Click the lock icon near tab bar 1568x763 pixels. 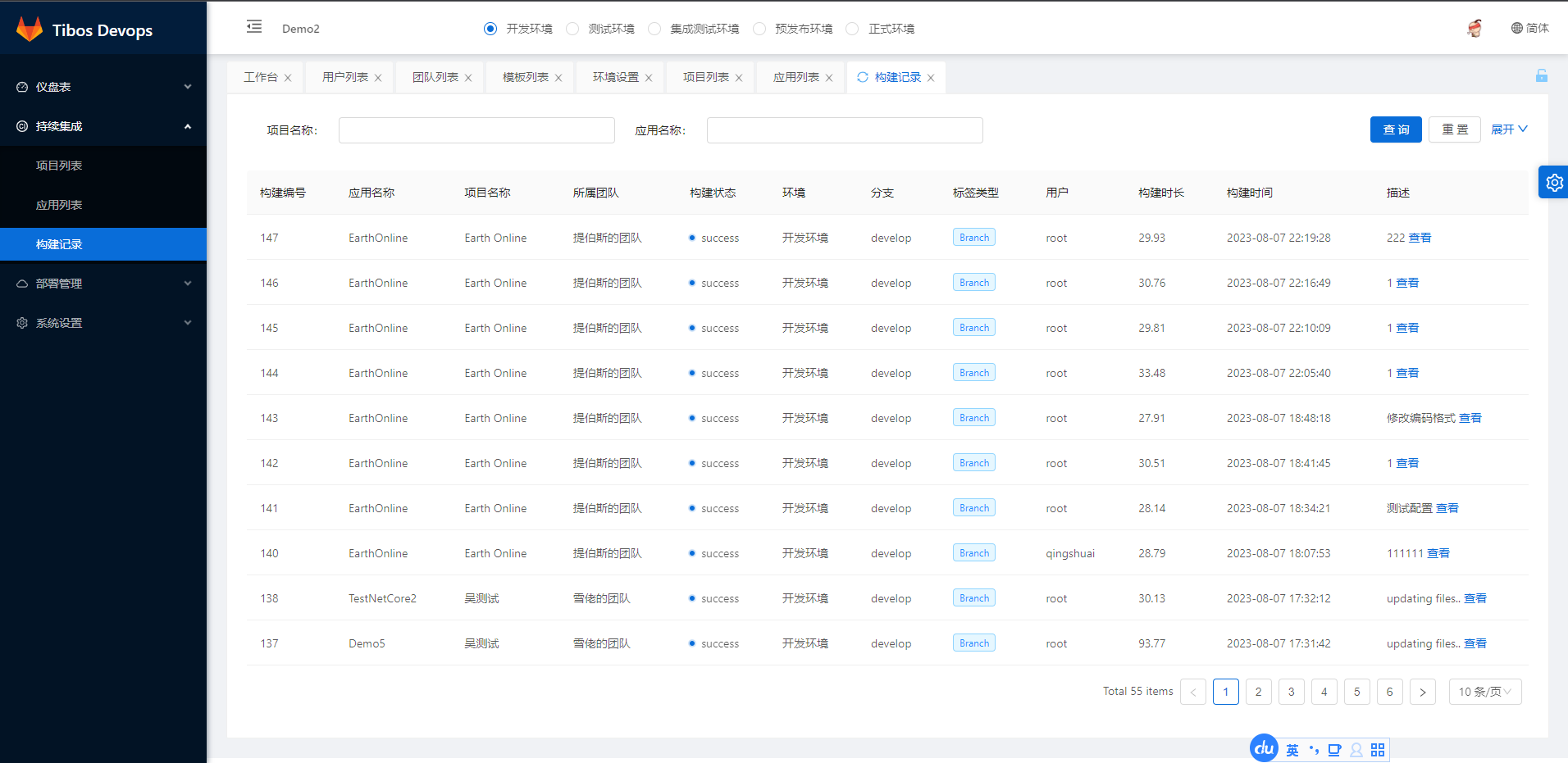click(1542, 75)
